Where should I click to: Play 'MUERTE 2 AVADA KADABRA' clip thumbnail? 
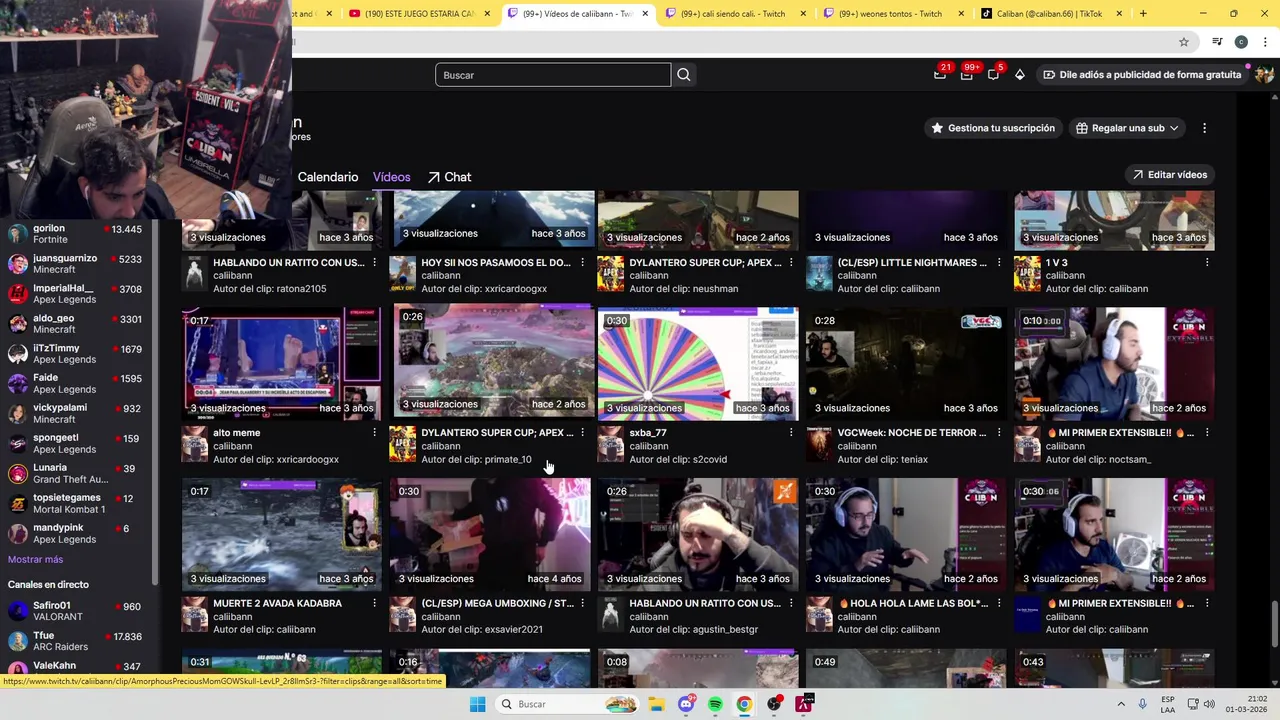coord(282,534)
